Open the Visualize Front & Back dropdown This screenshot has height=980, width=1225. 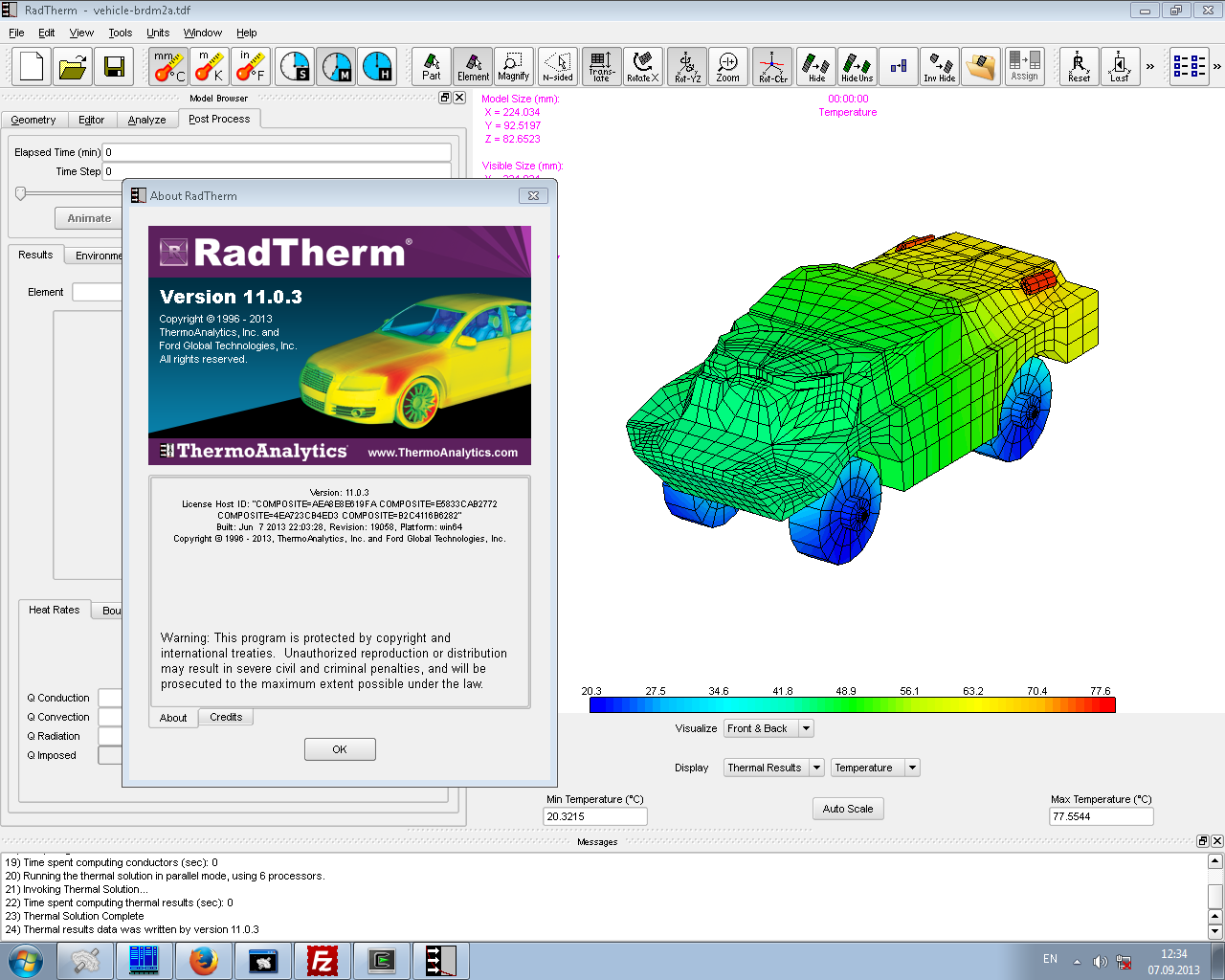pos(768,728)
